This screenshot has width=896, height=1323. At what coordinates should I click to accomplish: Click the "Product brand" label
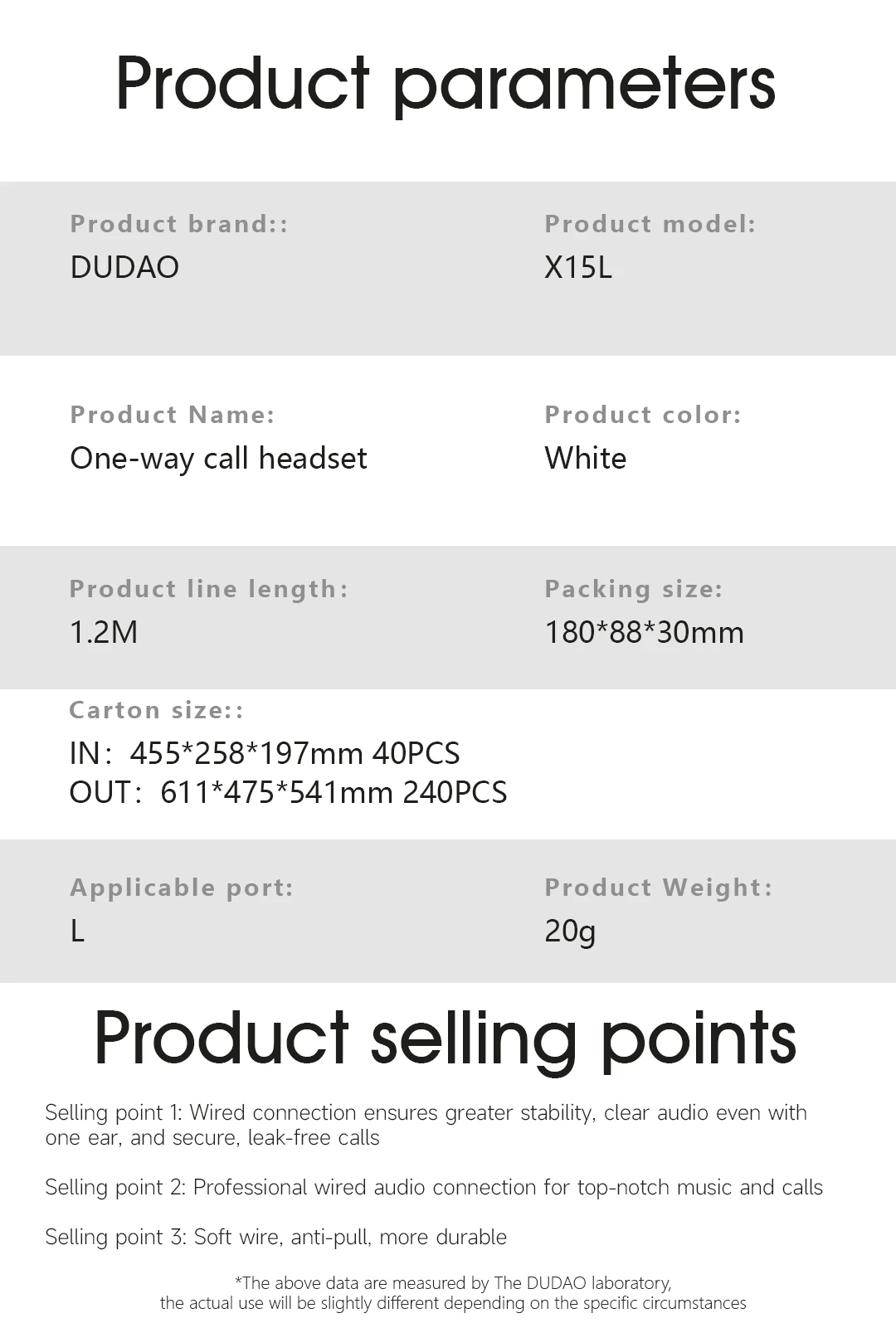coord(179,224)
